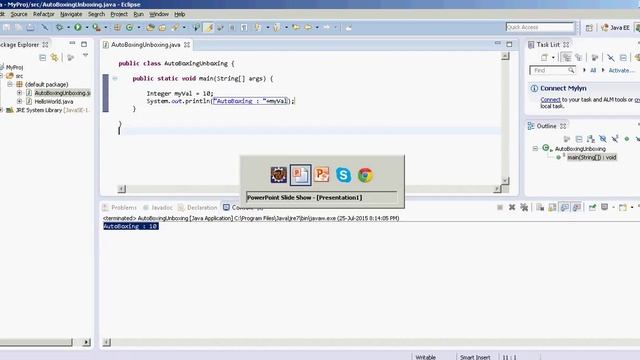
Task: Click the Save disk icon in toolbar
Action: click(7, 27)
